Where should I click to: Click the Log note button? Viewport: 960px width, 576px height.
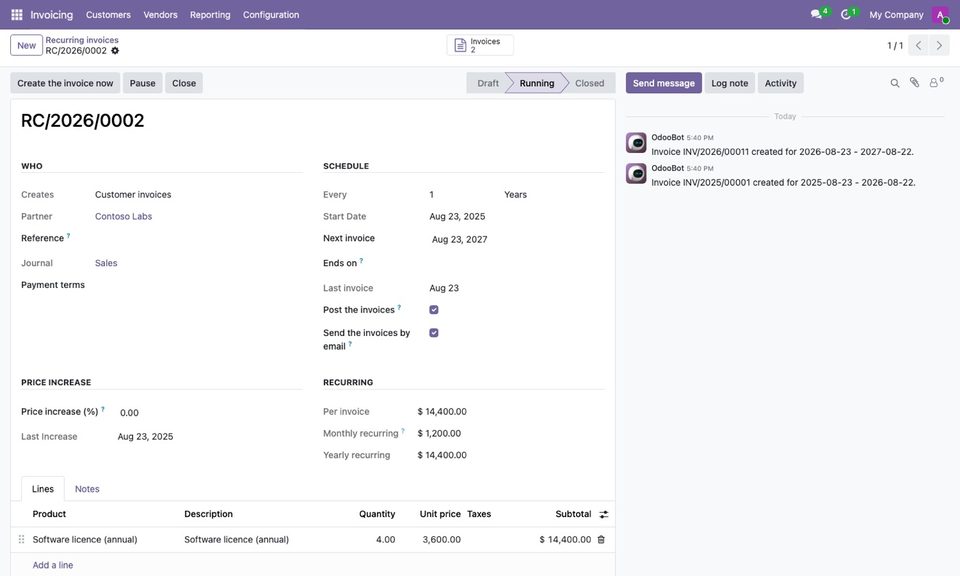730,83
